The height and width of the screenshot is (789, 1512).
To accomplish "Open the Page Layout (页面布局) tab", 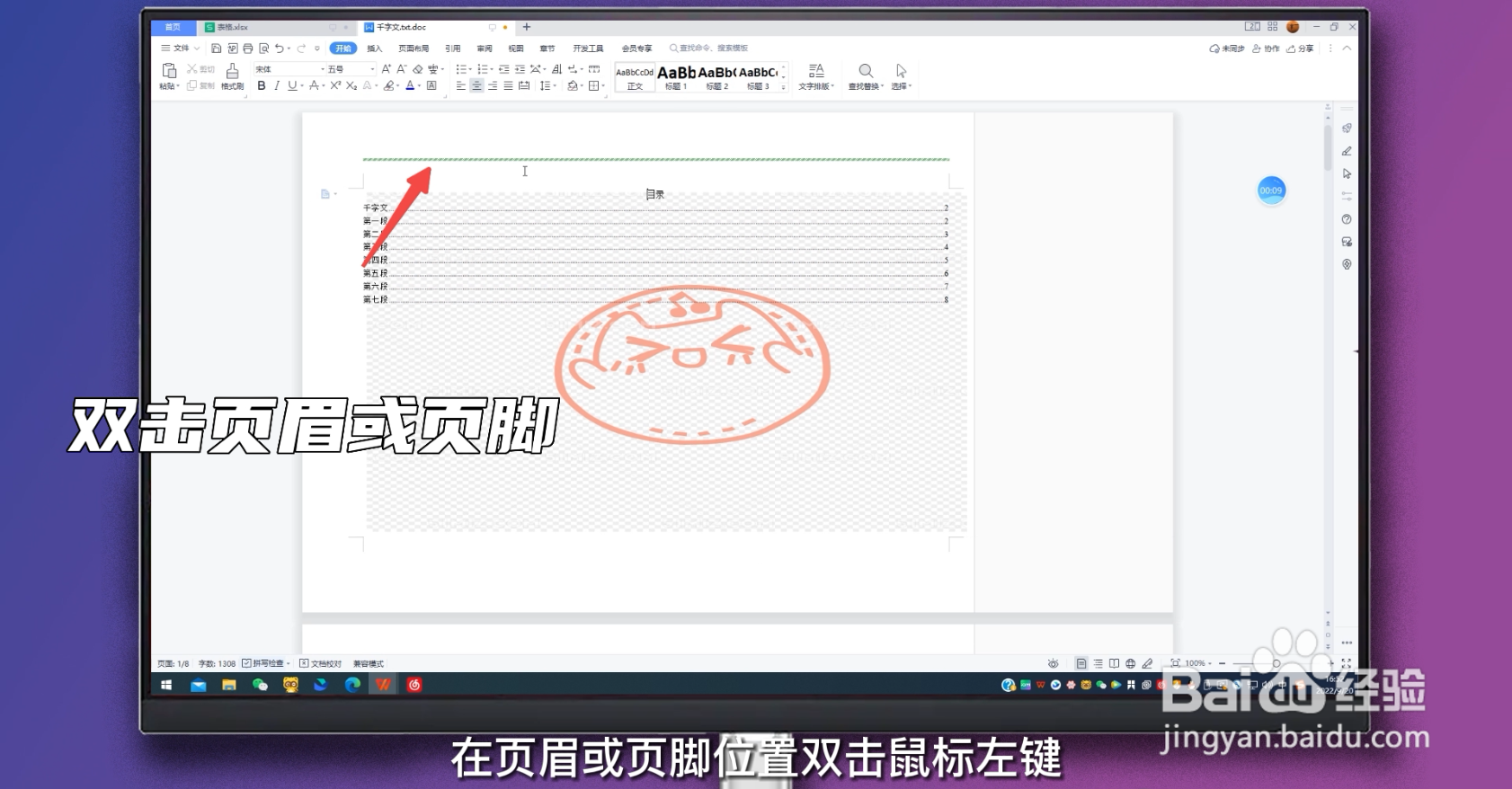I will [414, 49].
